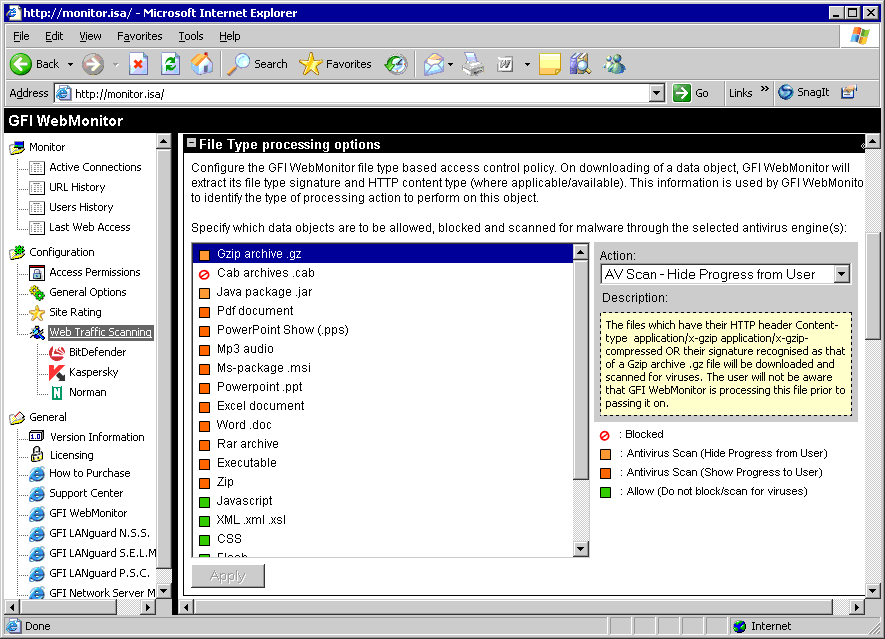Click the file type list scroll up arrow

pos(581,252)
